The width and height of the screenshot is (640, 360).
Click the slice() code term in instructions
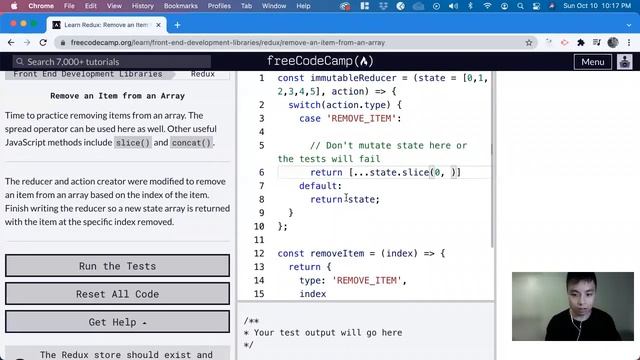(133, 142)
